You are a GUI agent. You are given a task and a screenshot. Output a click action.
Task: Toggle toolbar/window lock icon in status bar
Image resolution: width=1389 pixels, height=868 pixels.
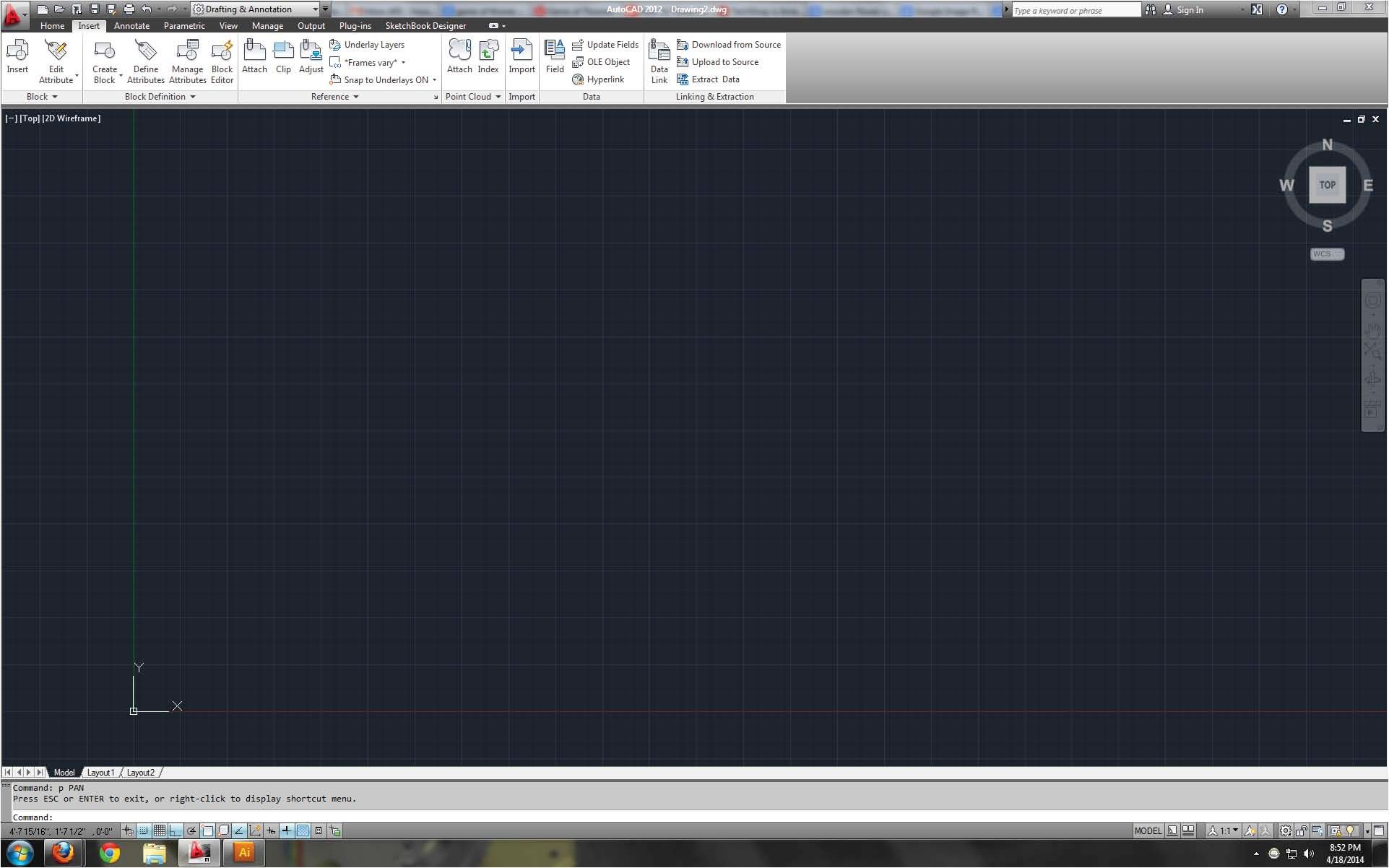(1301, 830)
